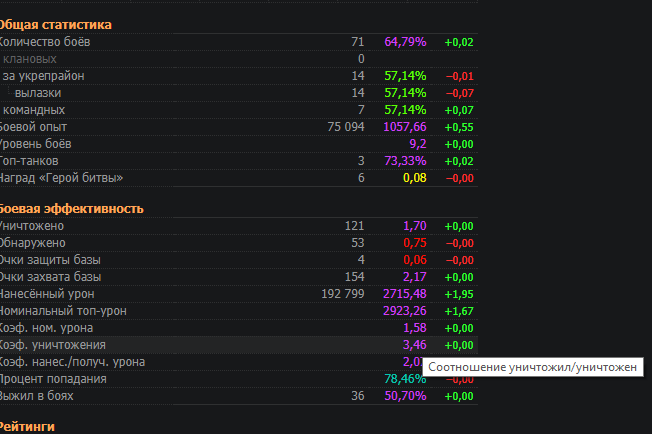
Task: Click the «за укрепрайон» row label
Action: (x=43, y=76)
